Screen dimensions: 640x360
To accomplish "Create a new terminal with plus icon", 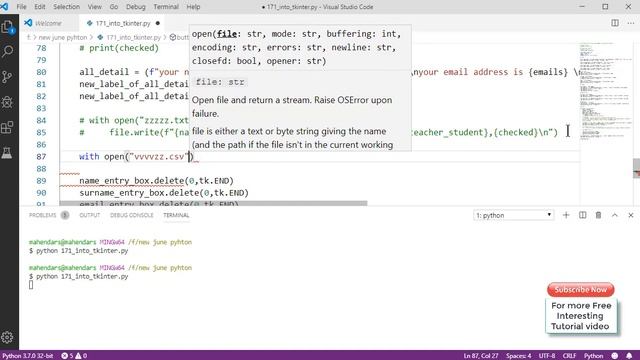I will pyautogui.click(x=566, y=215).
